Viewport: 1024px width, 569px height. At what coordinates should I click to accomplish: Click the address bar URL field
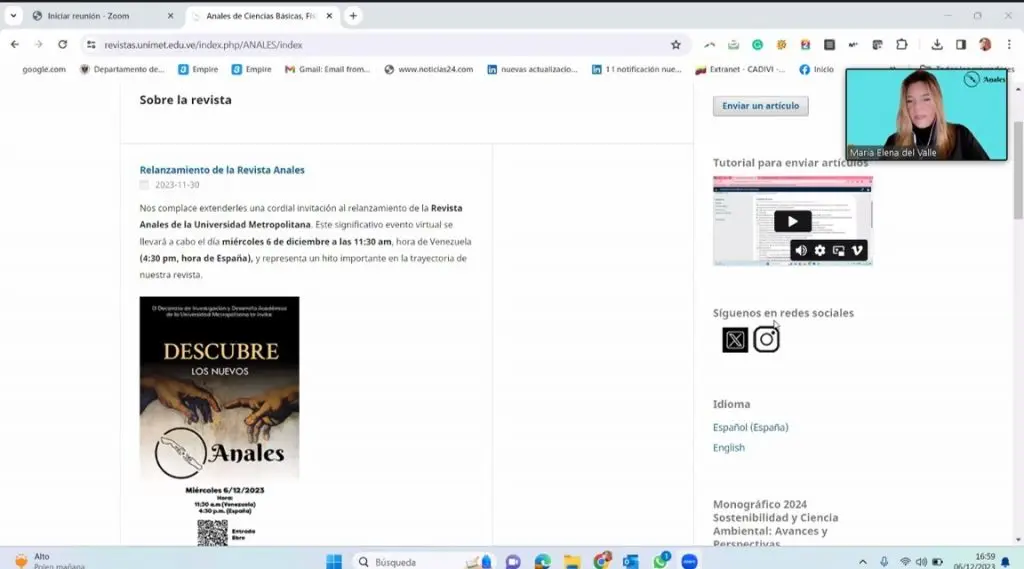(379, 45)
